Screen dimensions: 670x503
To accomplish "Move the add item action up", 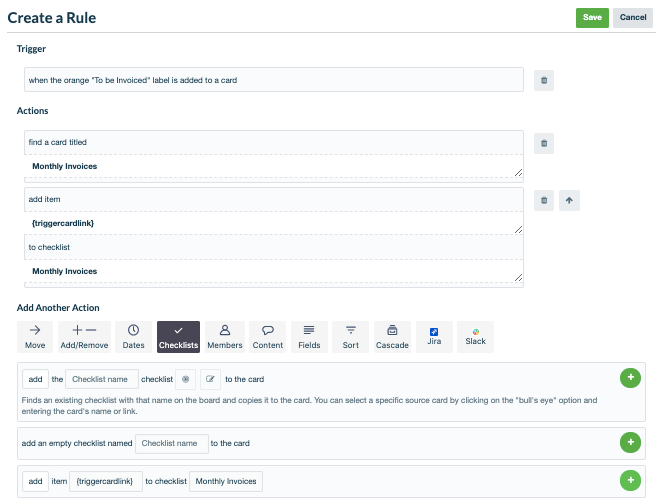I will click(569, 200).
